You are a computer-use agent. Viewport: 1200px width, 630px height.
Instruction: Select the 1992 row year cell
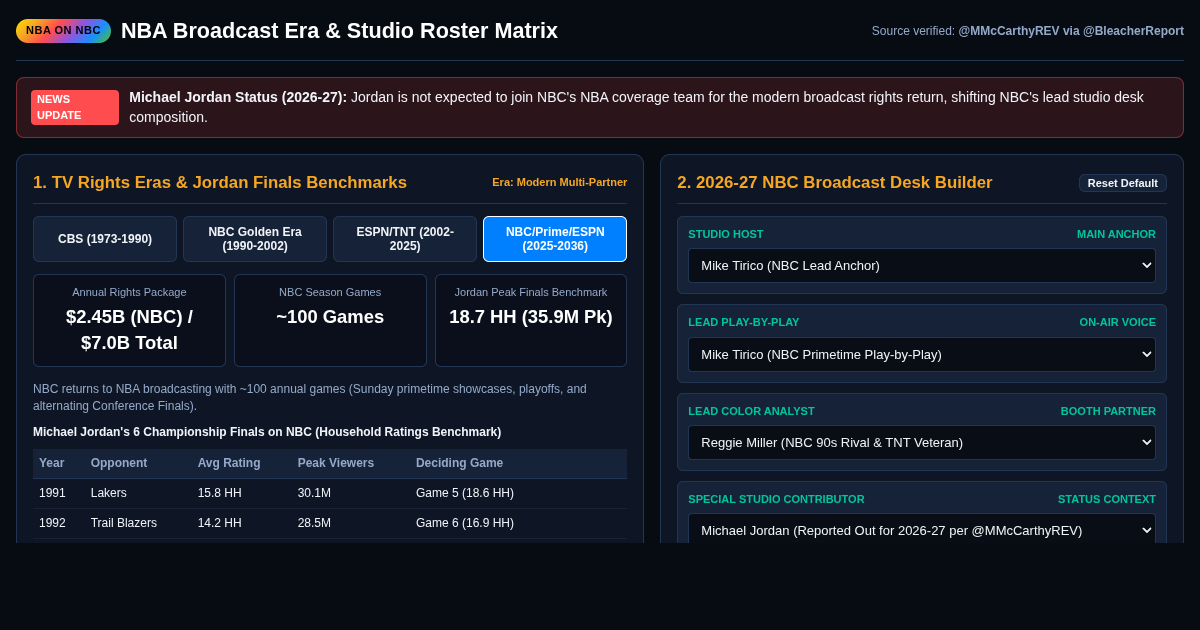pyautogui.click(x=52, y=523)
